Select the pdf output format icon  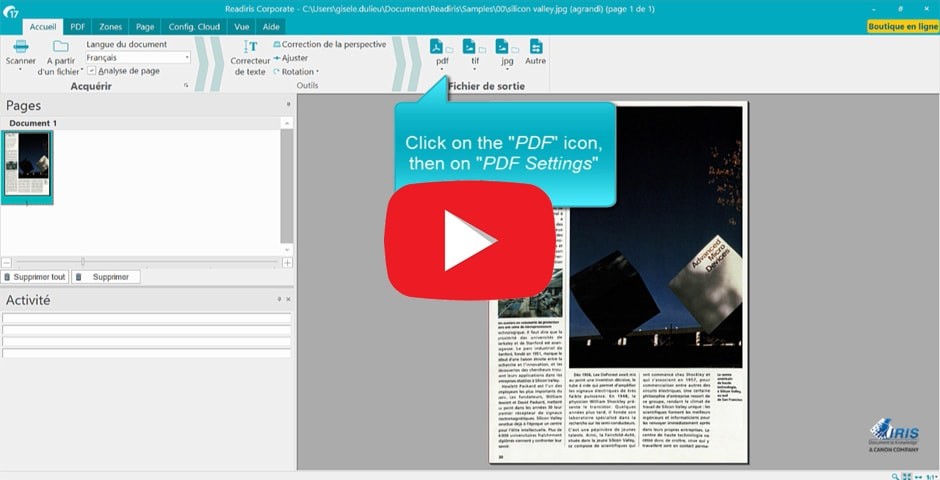click(436, 47)
